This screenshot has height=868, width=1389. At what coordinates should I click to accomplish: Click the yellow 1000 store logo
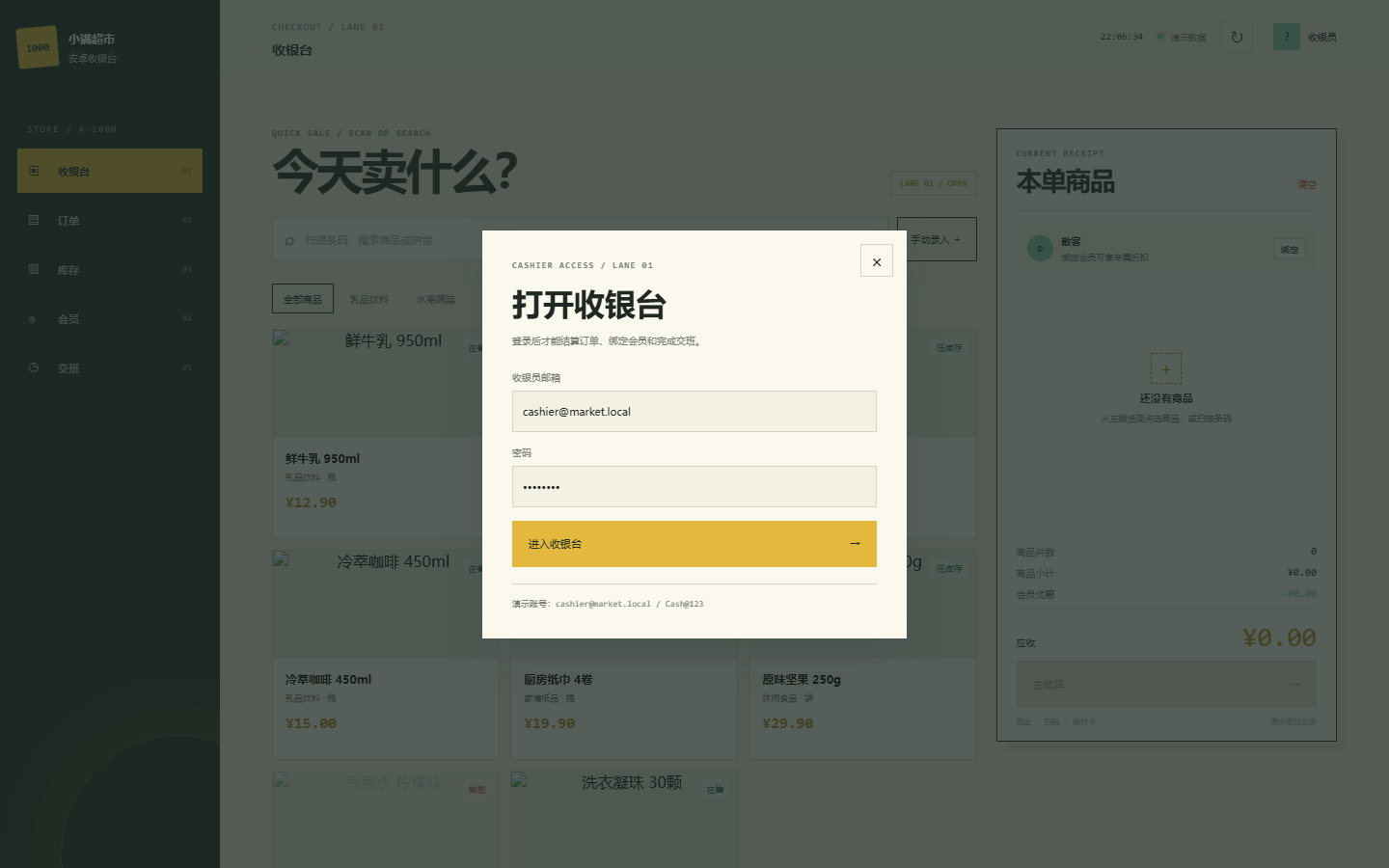[x=38, y=47]
